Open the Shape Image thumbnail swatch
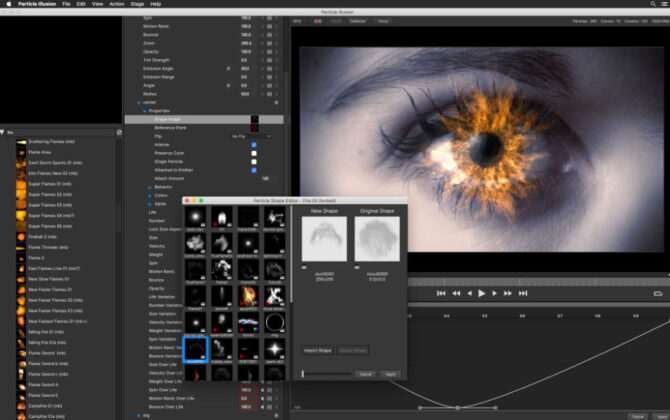670x420 pixels. 254,119
